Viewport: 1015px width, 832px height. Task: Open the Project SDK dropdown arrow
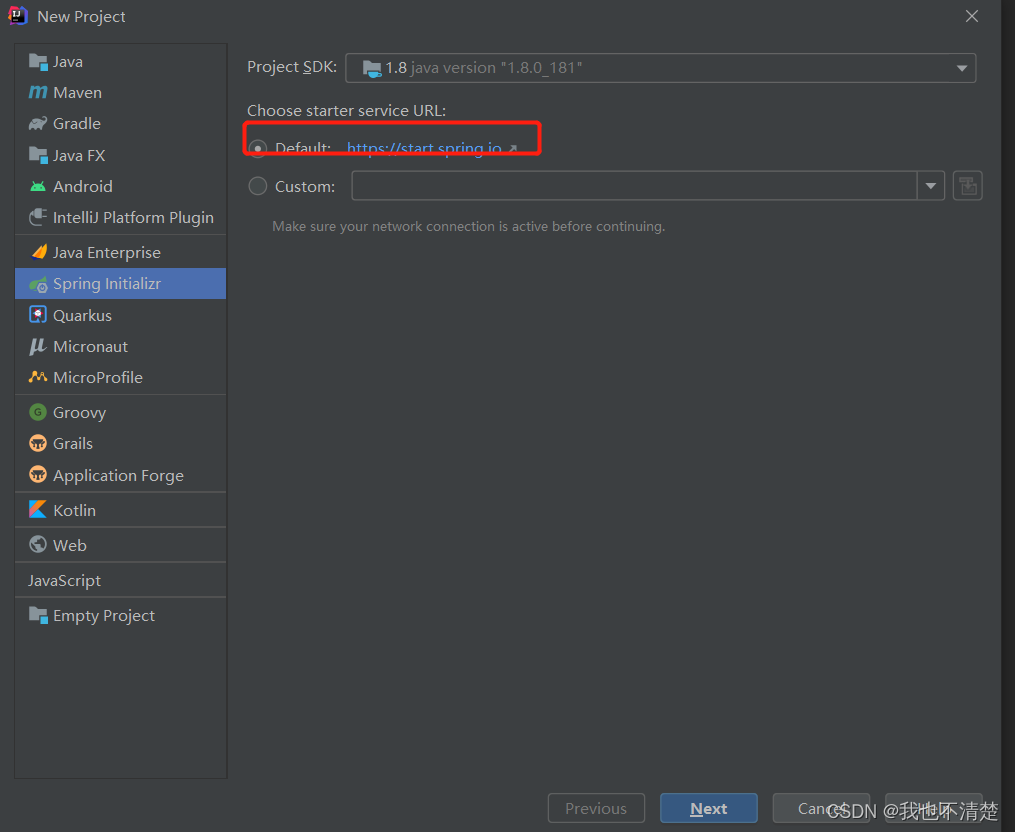pos(962,68)
